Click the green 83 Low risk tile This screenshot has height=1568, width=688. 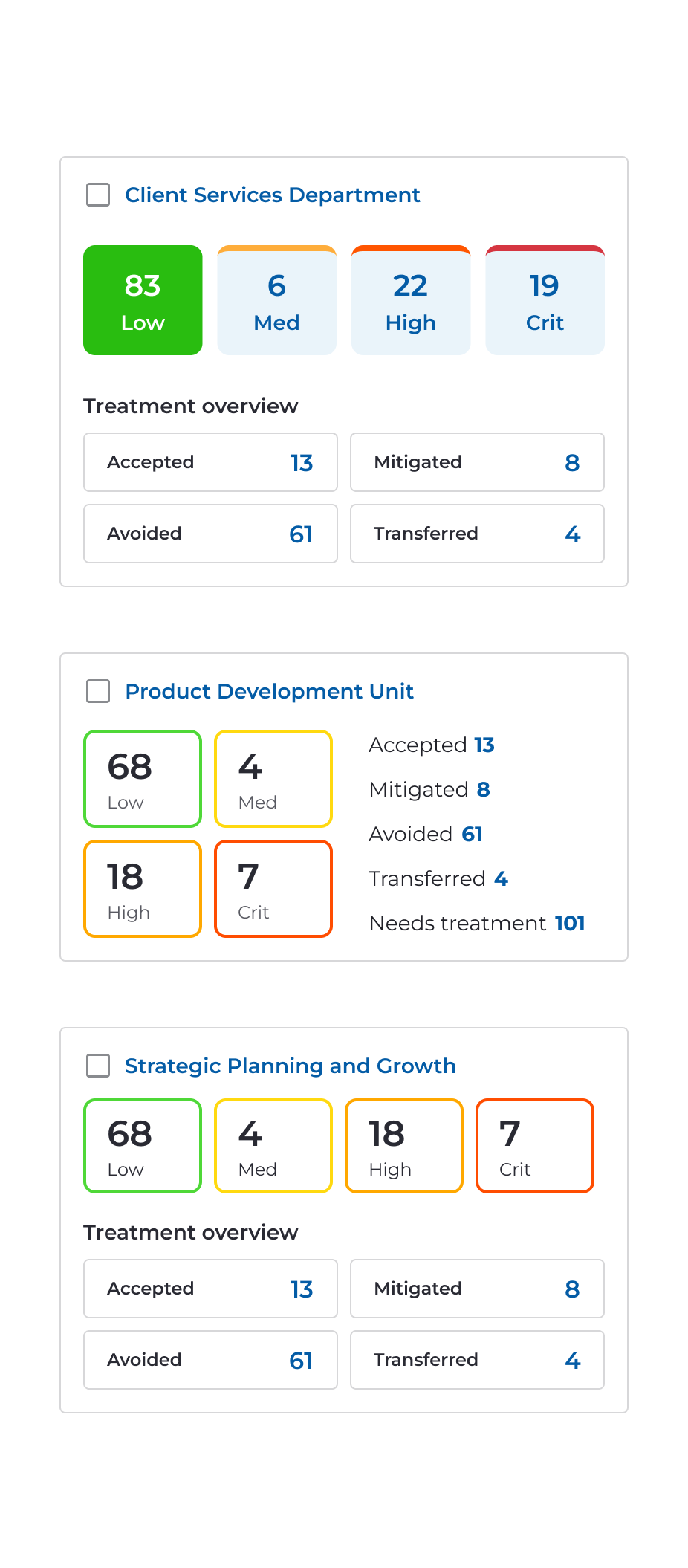[x=143, y=300]
